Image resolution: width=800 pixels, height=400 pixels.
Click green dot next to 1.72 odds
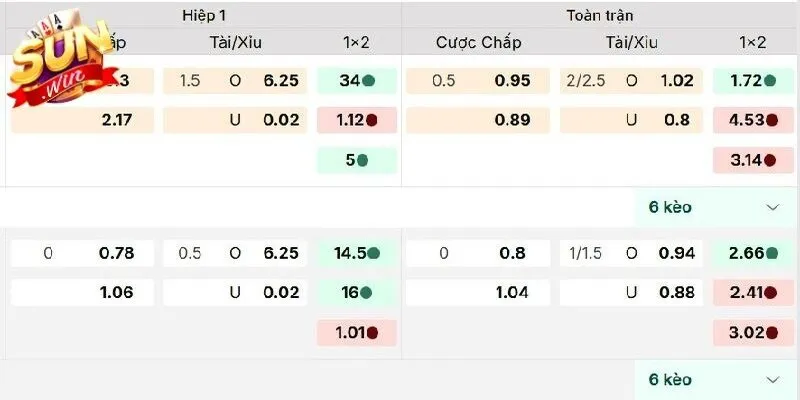[x=771, y=81]
